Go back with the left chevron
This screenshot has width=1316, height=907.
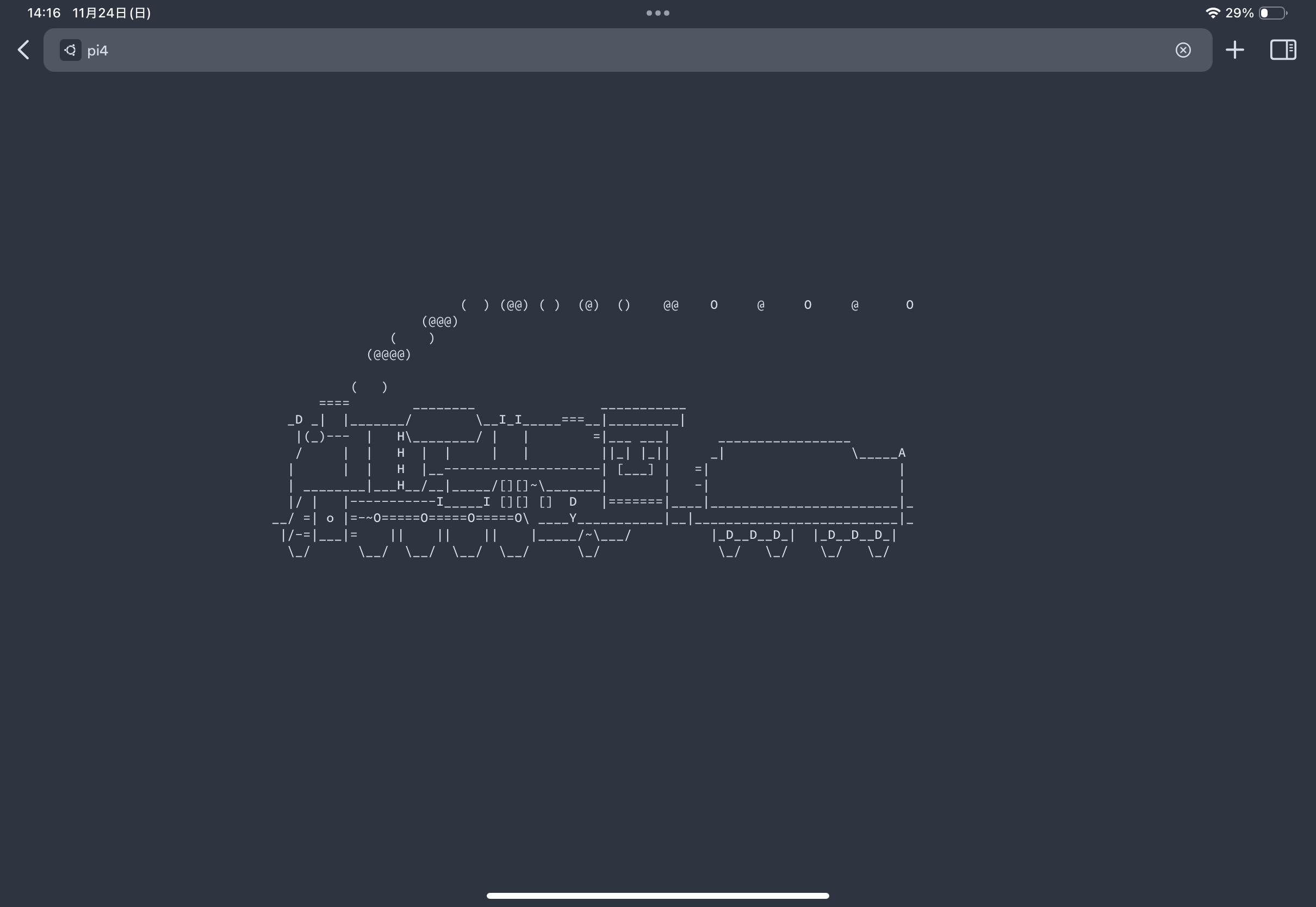tap(23, 50)
